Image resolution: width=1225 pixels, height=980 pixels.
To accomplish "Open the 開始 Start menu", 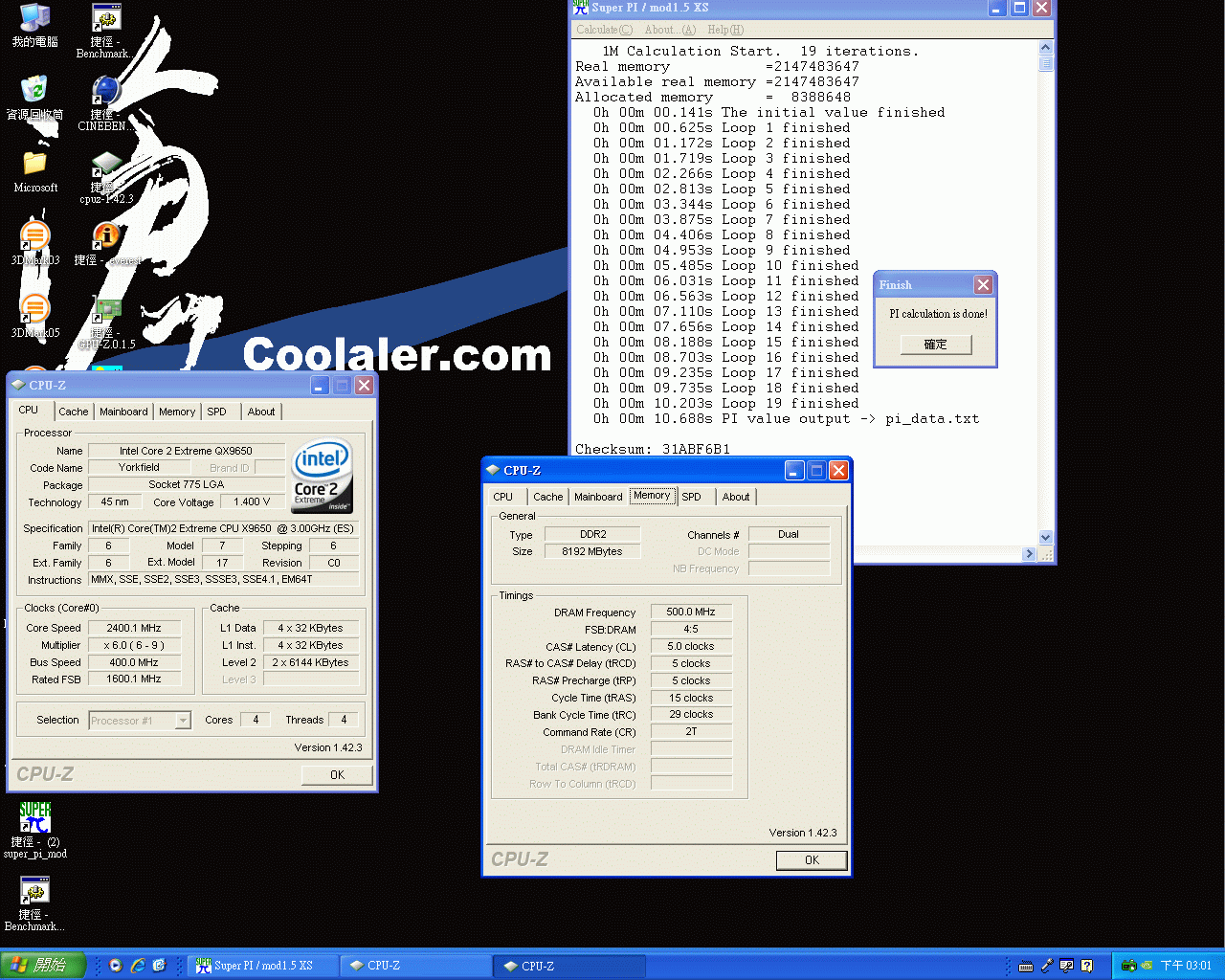I will coord(44,966).
